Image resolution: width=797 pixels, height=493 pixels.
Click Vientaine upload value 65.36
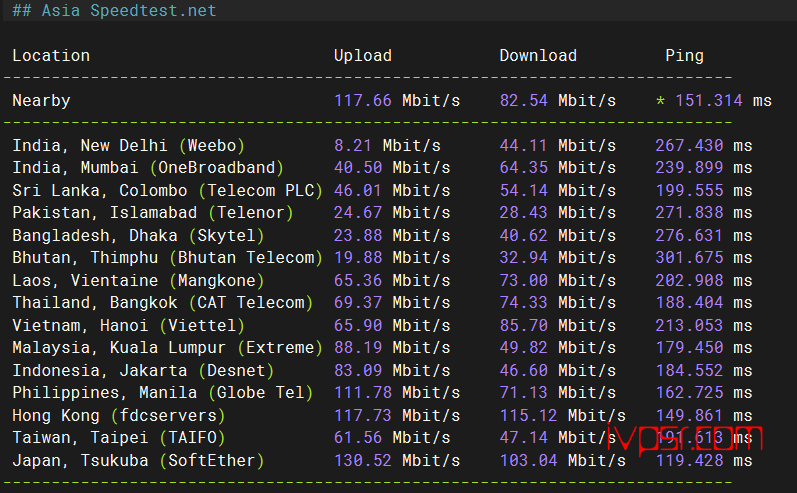[357, 280]
